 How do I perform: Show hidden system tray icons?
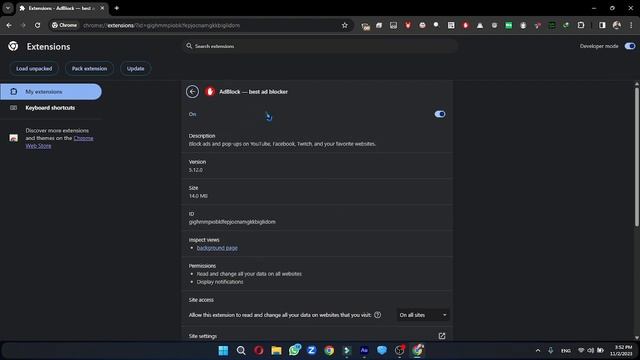click(x=538, y=350)
